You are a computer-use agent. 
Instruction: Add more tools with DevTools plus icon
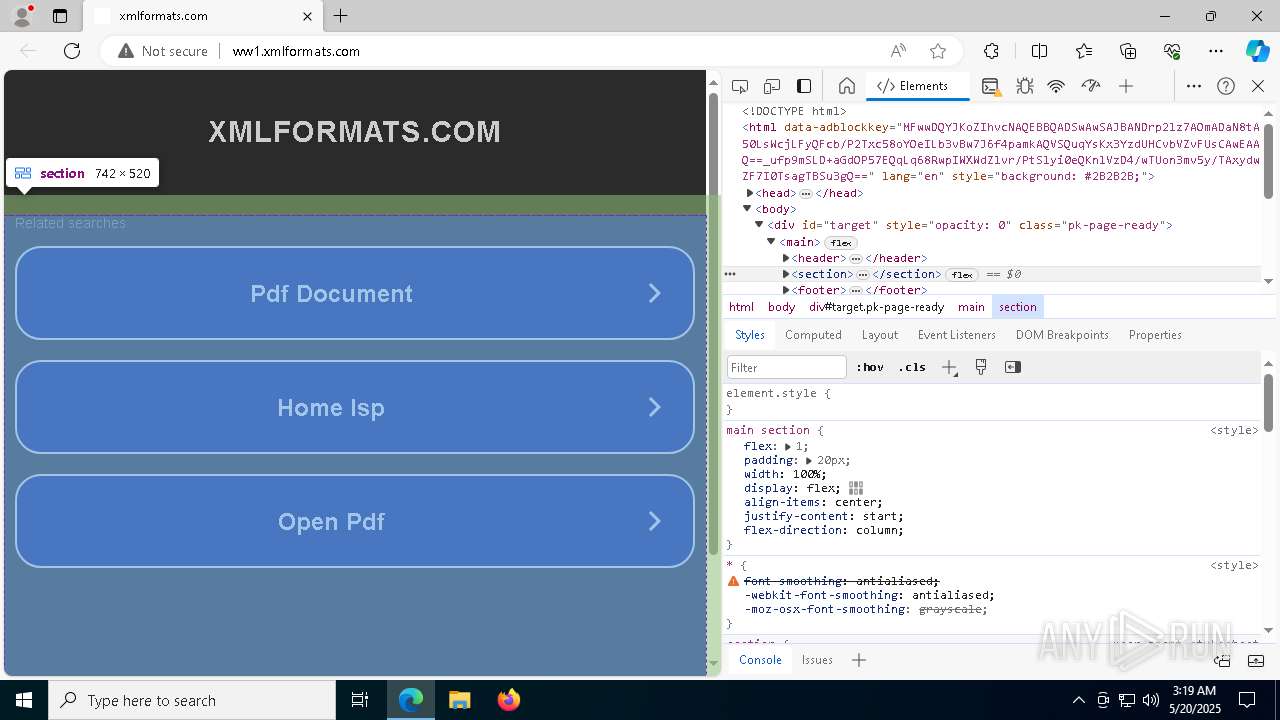1126,86
